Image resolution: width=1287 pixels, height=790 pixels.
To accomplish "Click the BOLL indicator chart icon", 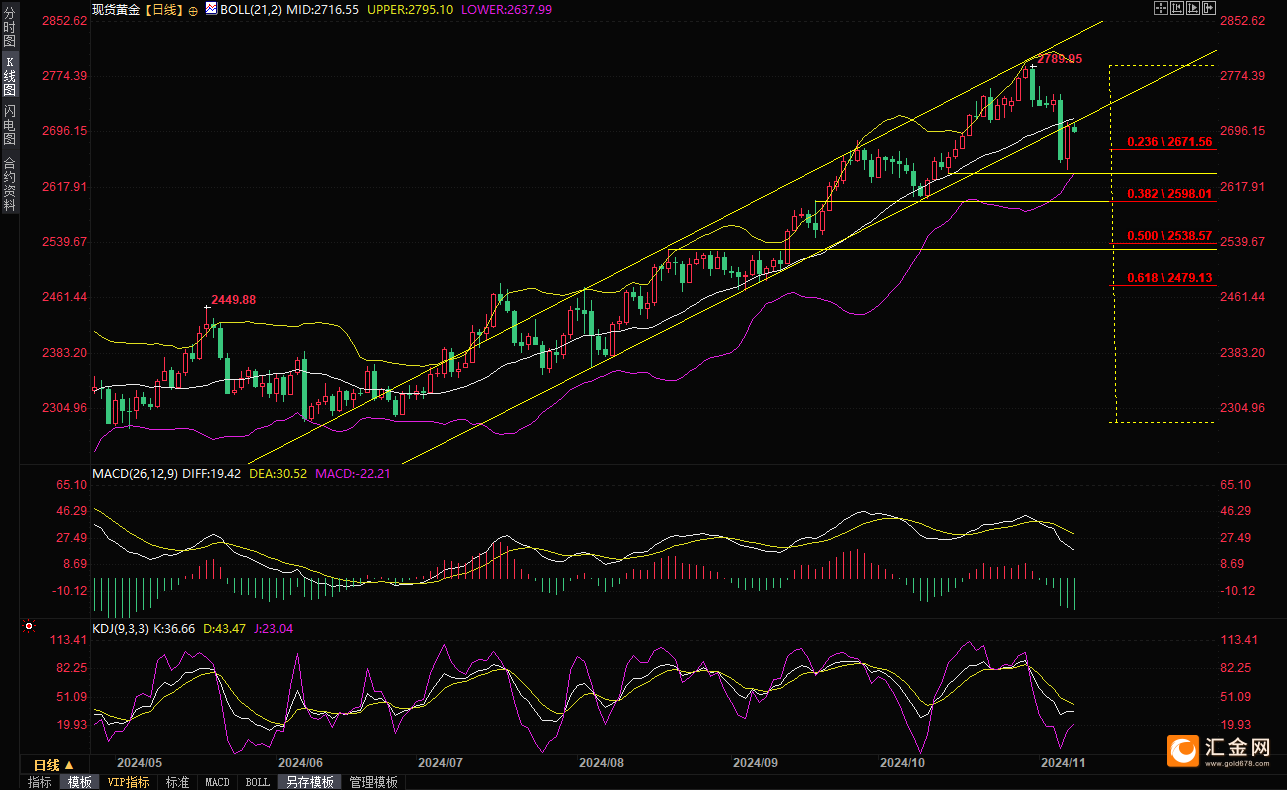I will point(211,9).
